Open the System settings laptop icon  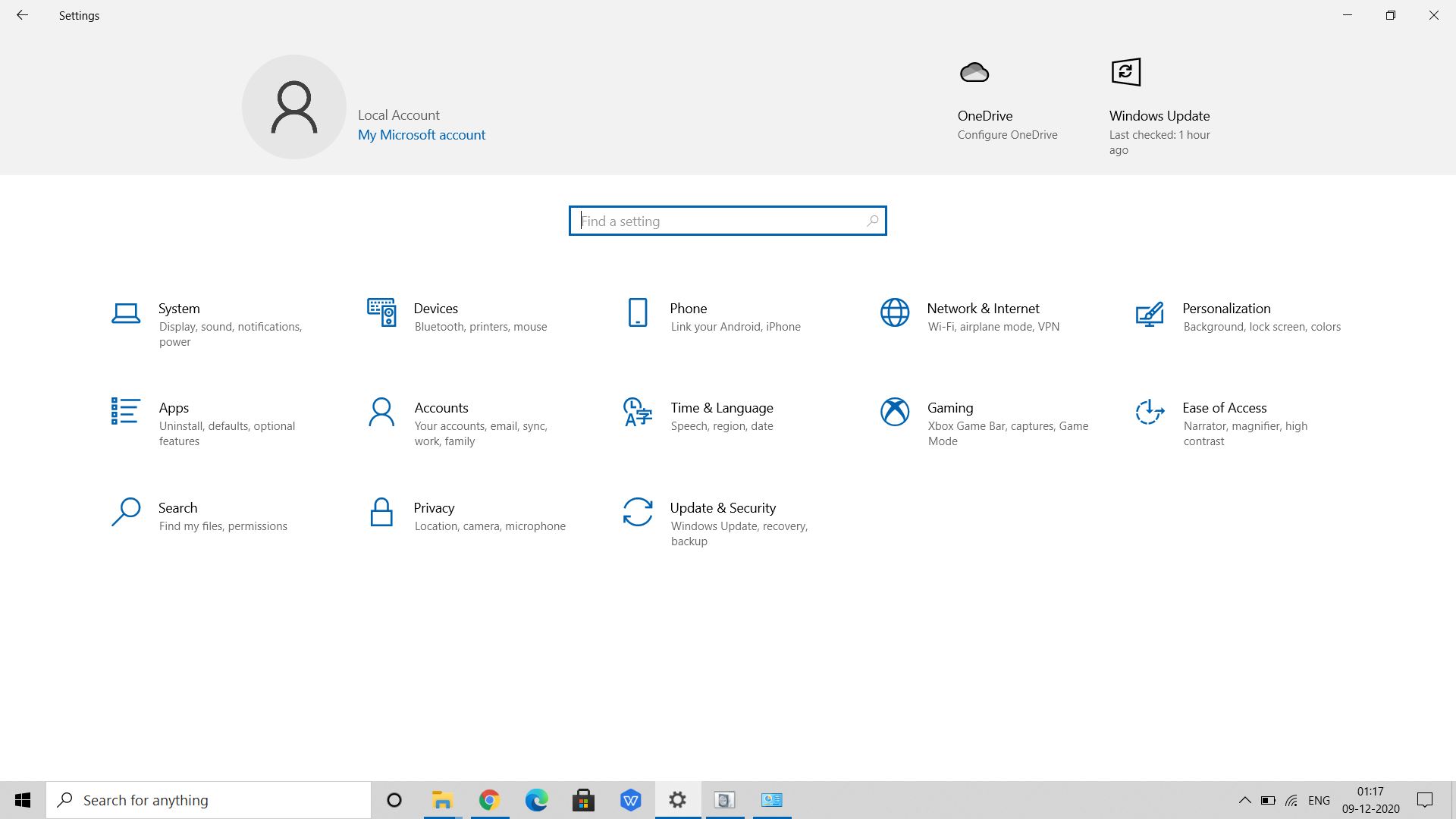126,313
